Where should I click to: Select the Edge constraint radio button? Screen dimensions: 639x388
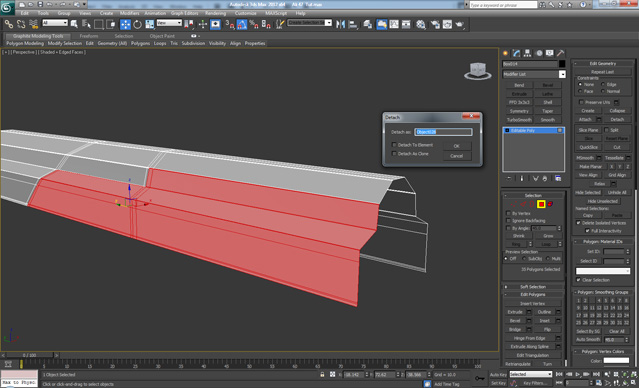603,84
